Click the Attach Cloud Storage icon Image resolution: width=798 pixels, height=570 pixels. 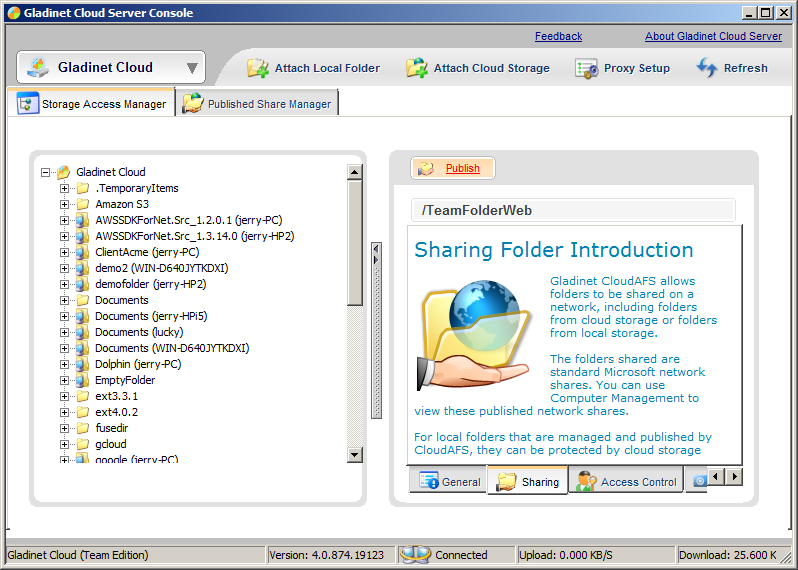pyautogui.click(x=417, y=68)
